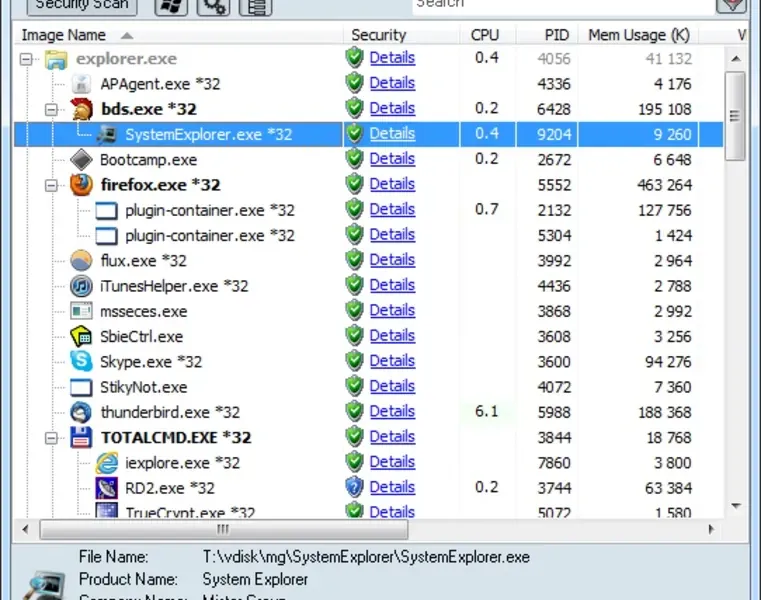761x600 pixels.
Task: Sort by Security column header
Action: click(x=379, y=35)
